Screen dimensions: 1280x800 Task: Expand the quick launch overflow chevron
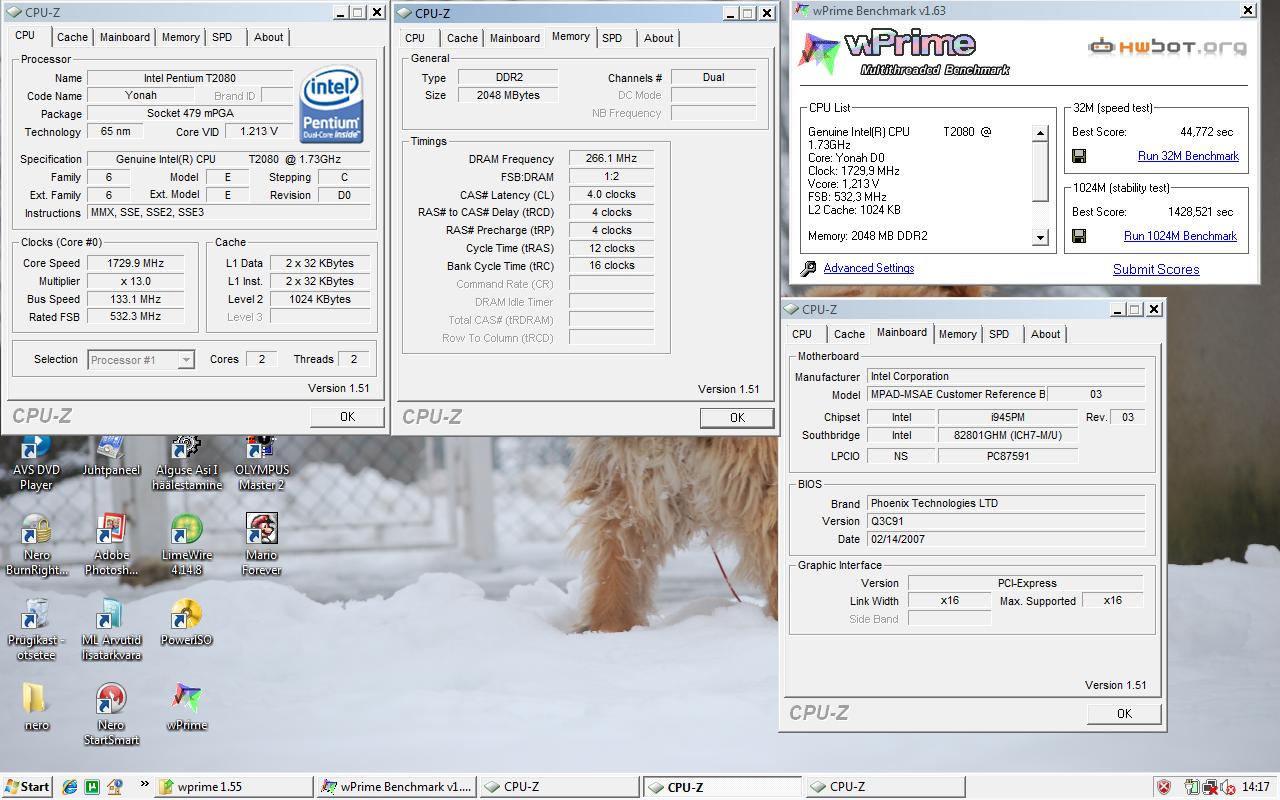144,784
